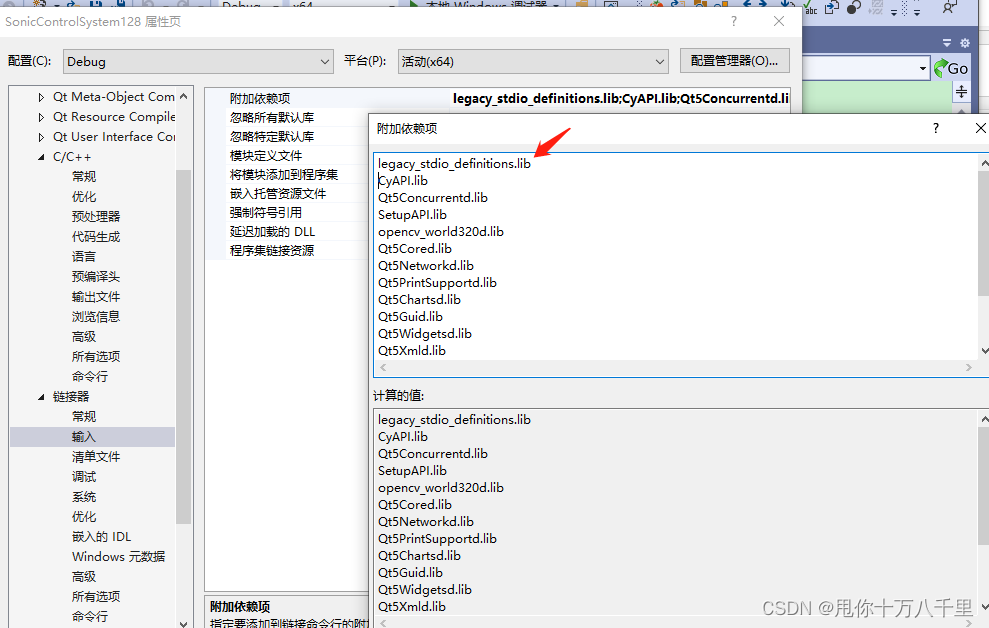Click opencv_world320d.lib in the editable list

click(441, 232)
